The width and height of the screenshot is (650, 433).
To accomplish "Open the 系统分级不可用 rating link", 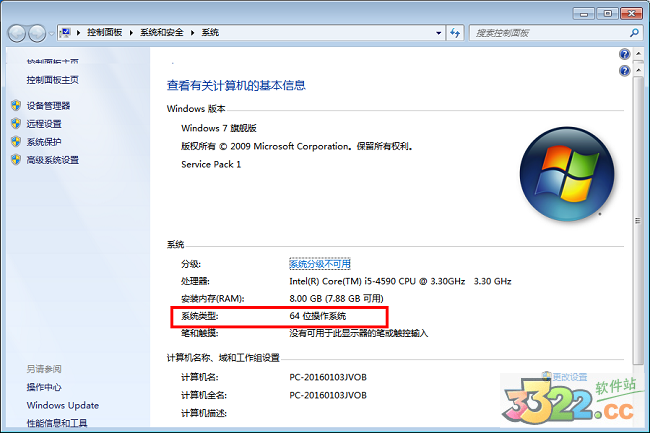I will coord(320,264).
